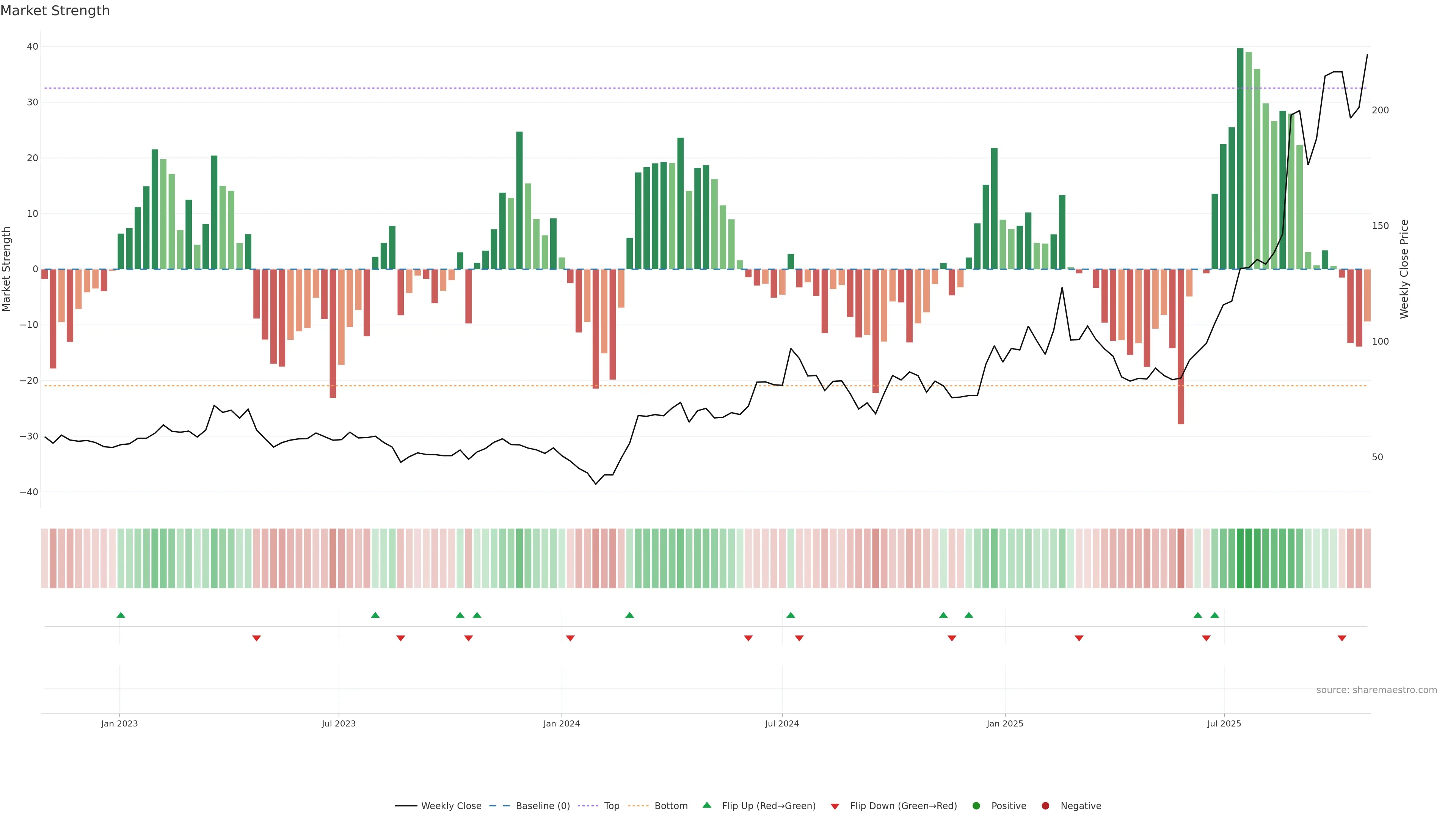The height and width of the screenshot is (819, 1456).
Task: Click the first green flip-up triangle near Jan 2023
Action: click(x=121, y=615)
